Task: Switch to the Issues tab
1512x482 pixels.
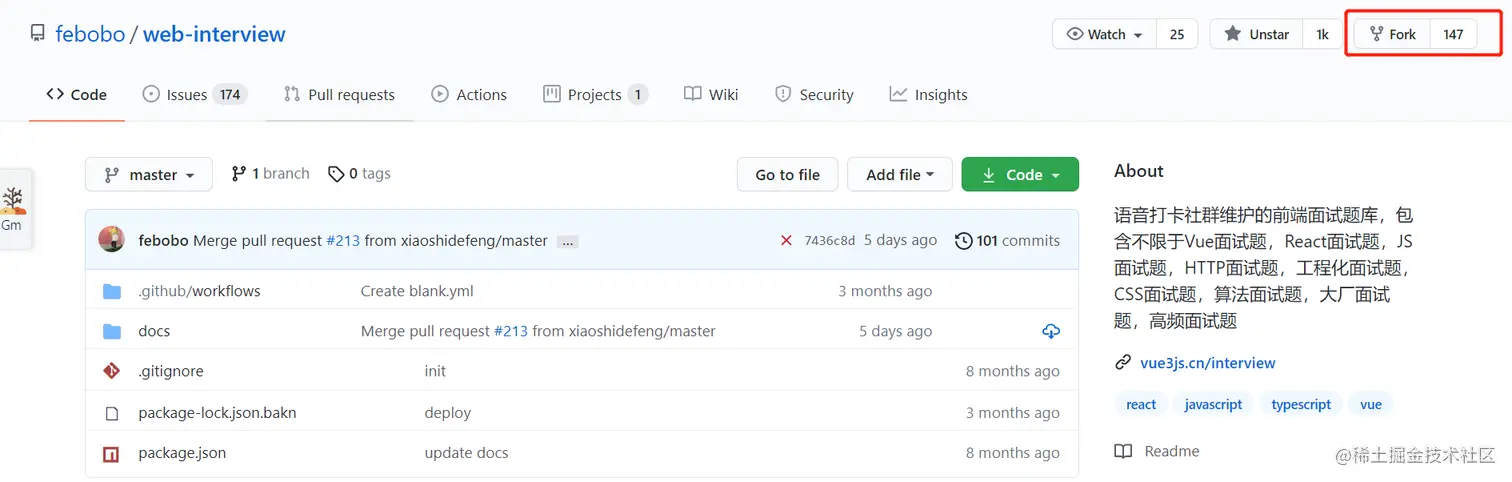Action: tap(195, 94)
